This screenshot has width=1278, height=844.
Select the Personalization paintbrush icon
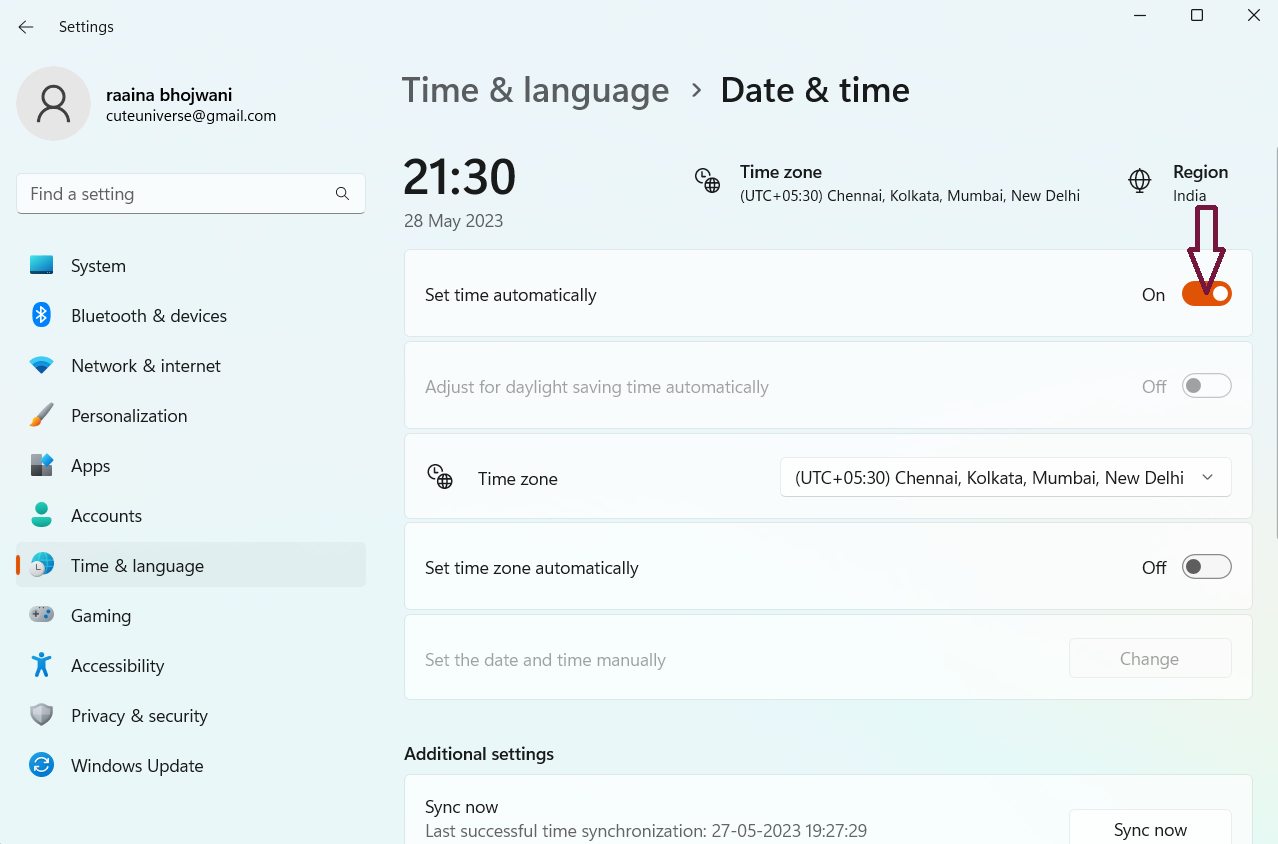pos(41,416)
